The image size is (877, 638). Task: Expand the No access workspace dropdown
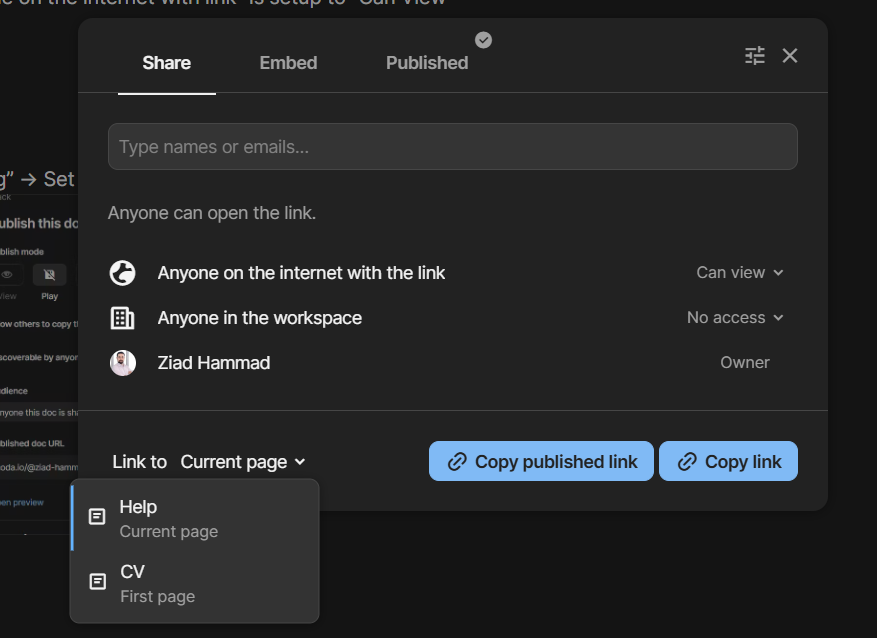pos(735,318)
